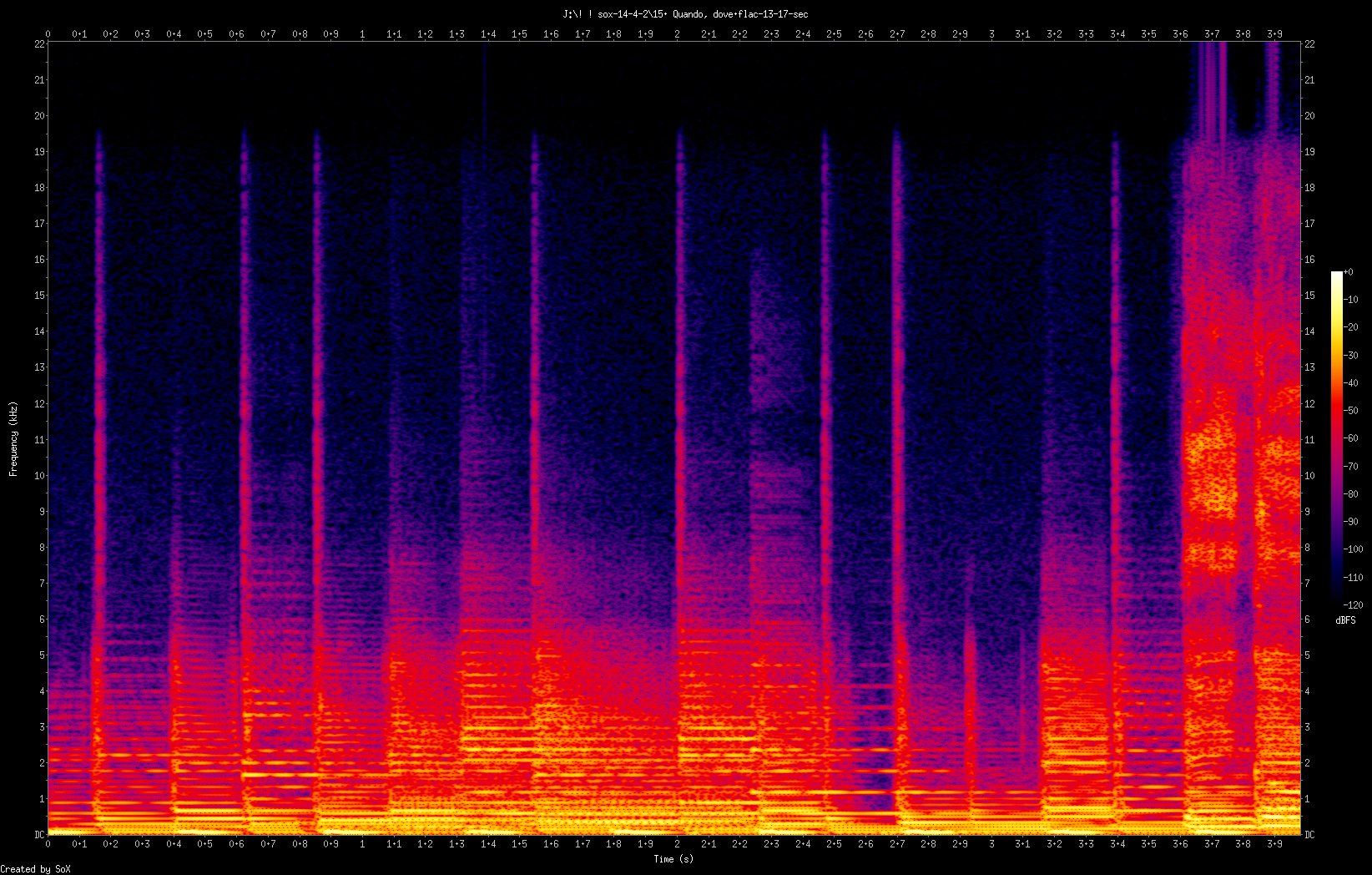This screenshot has width=1372, height=875.
Task: Click the 2 second mark on the bottom axis
Action: [677, 844]
